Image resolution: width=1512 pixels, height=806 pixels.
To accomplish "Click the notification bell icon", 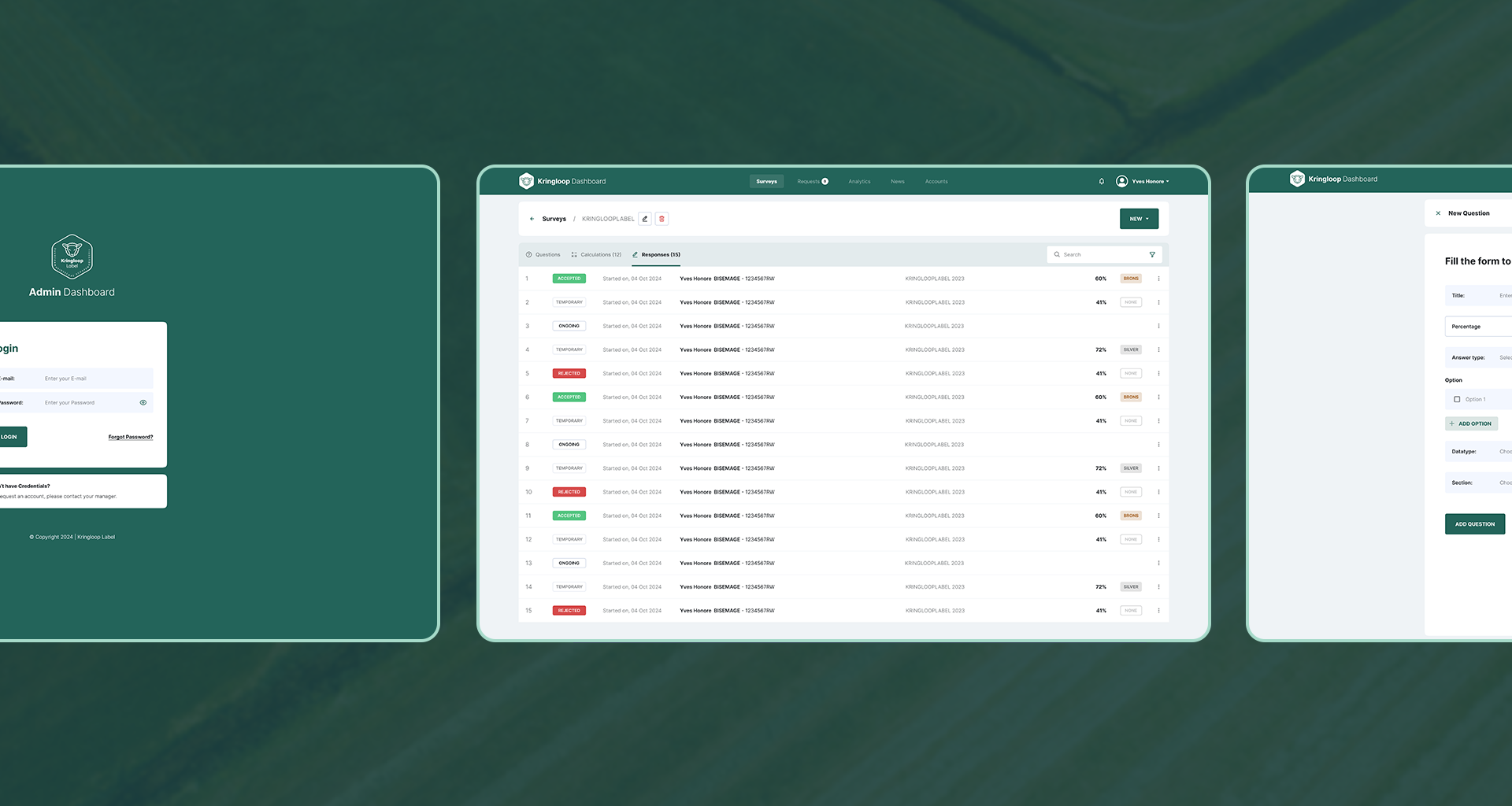I will click(1101, 182).
